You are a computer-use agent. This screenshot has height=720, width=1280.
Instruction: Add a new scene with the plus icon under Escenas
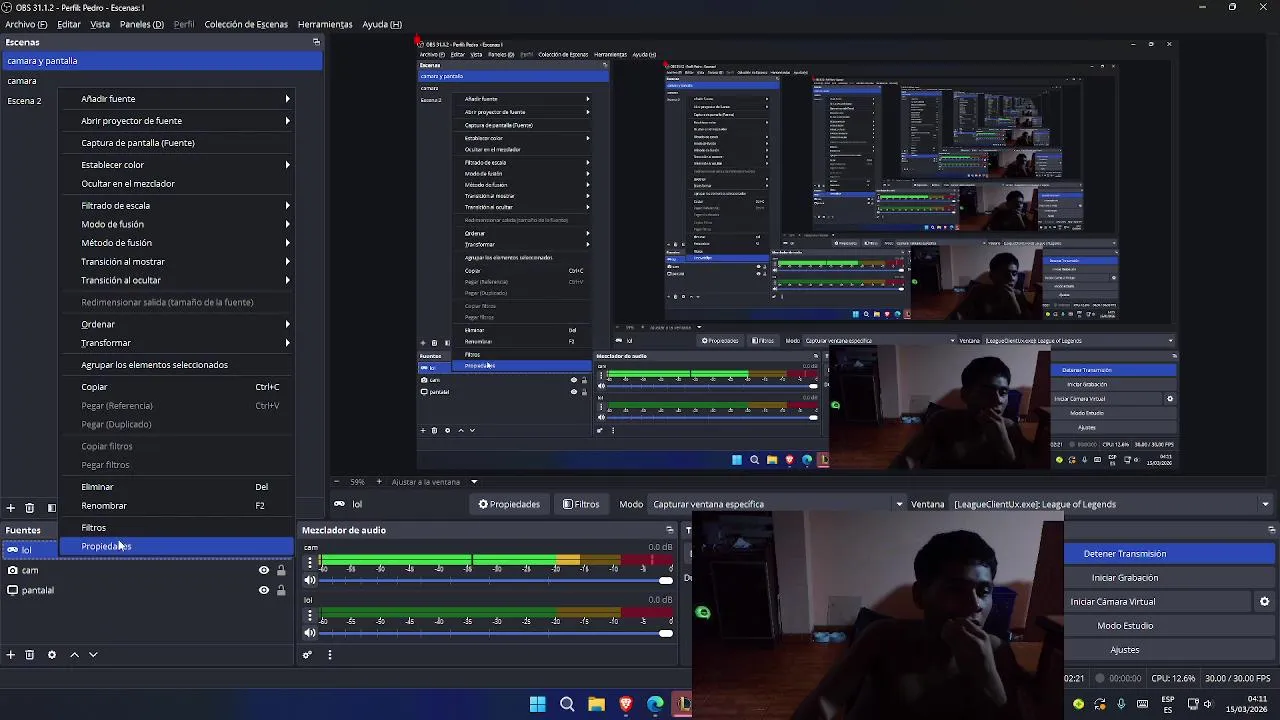coord(10,508)
